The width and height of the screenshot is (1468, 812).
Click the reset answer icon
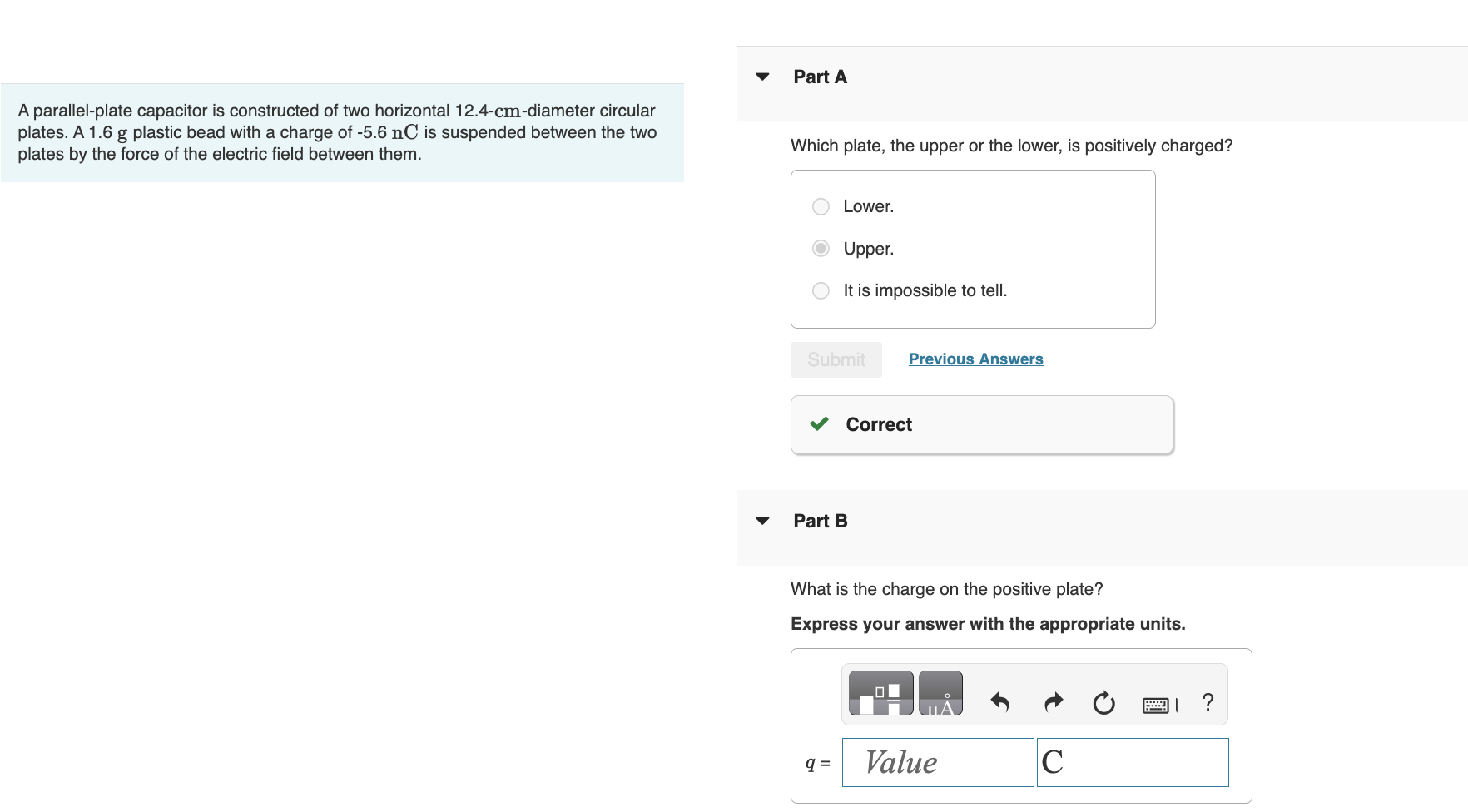[1103, 703]
